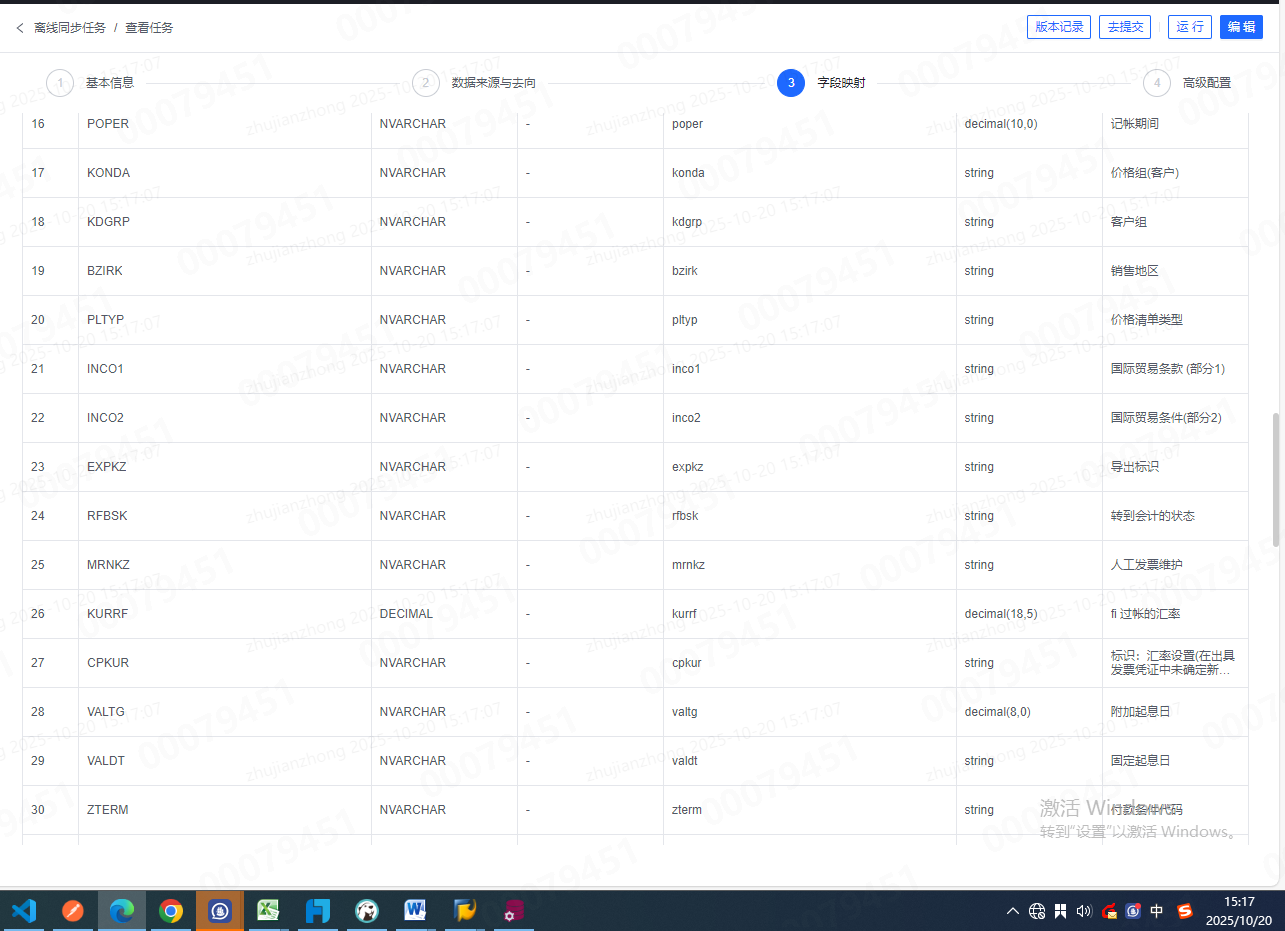This screenshot has height=931, width=1285.
Task: Switch to step 2 数据来源与去向
Action: coord(426,83)
